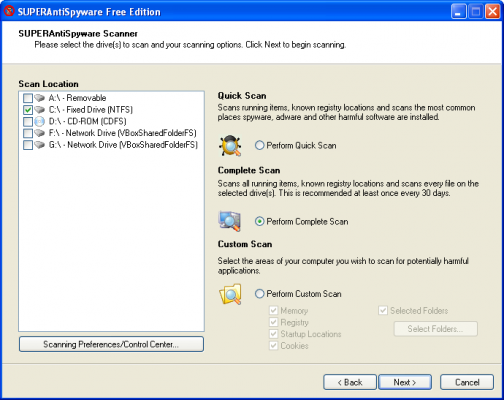Choose Perform Complete Scan option

tap(259, 221)
